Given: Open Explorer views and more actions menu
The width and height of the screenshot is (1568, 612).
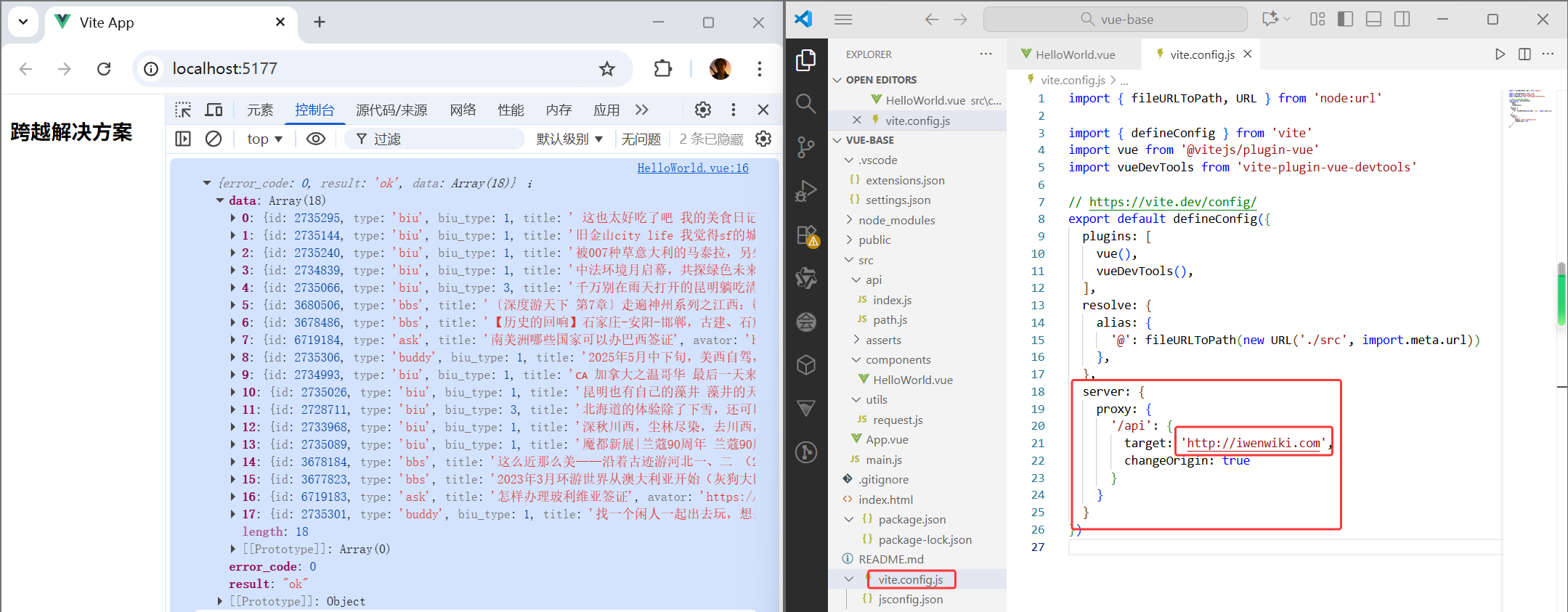Looking at the screenshot, I should click(x=986, y=54).
